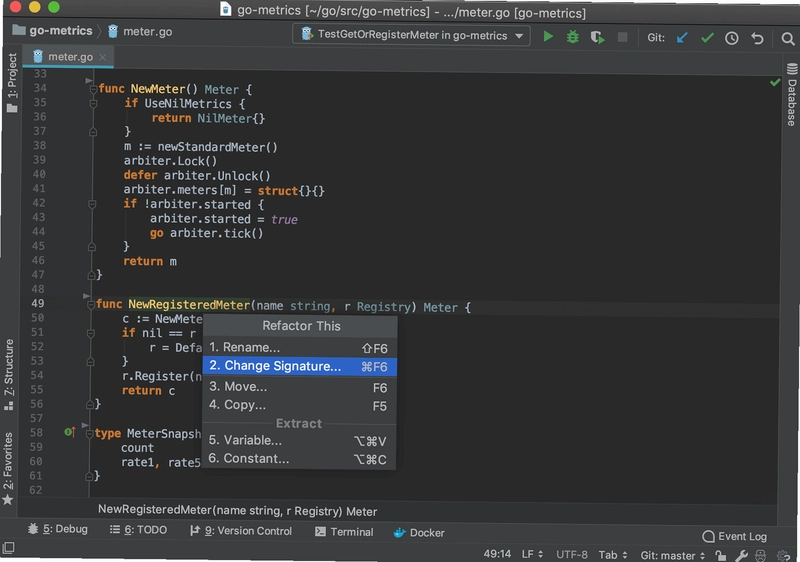
Task: Open the Git: master branch menu
Action: [x=672, y=555]
